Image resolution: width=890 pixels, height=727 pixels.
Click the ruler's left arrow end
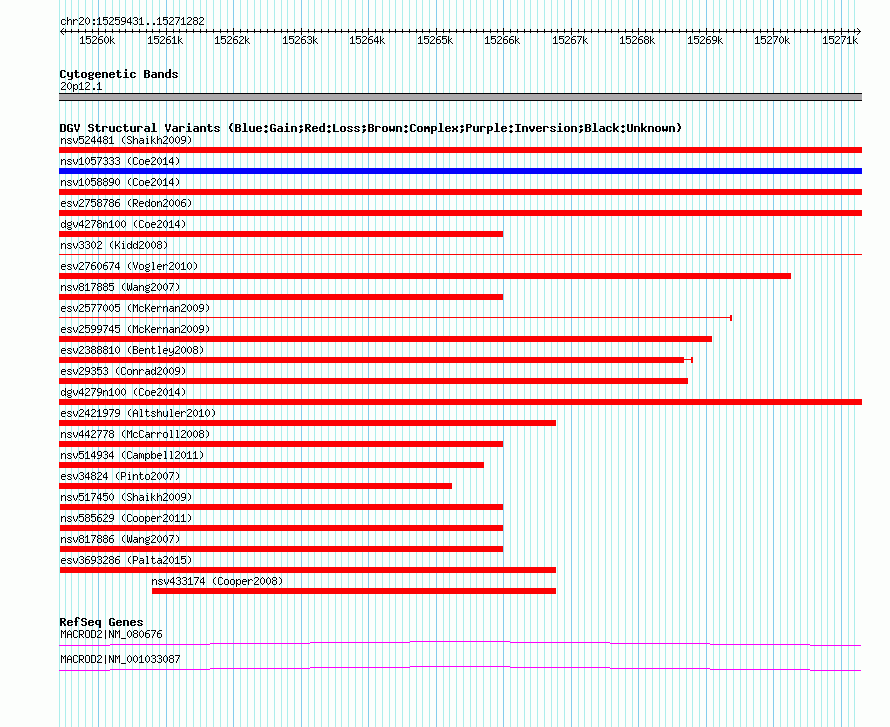coord(62,32)
